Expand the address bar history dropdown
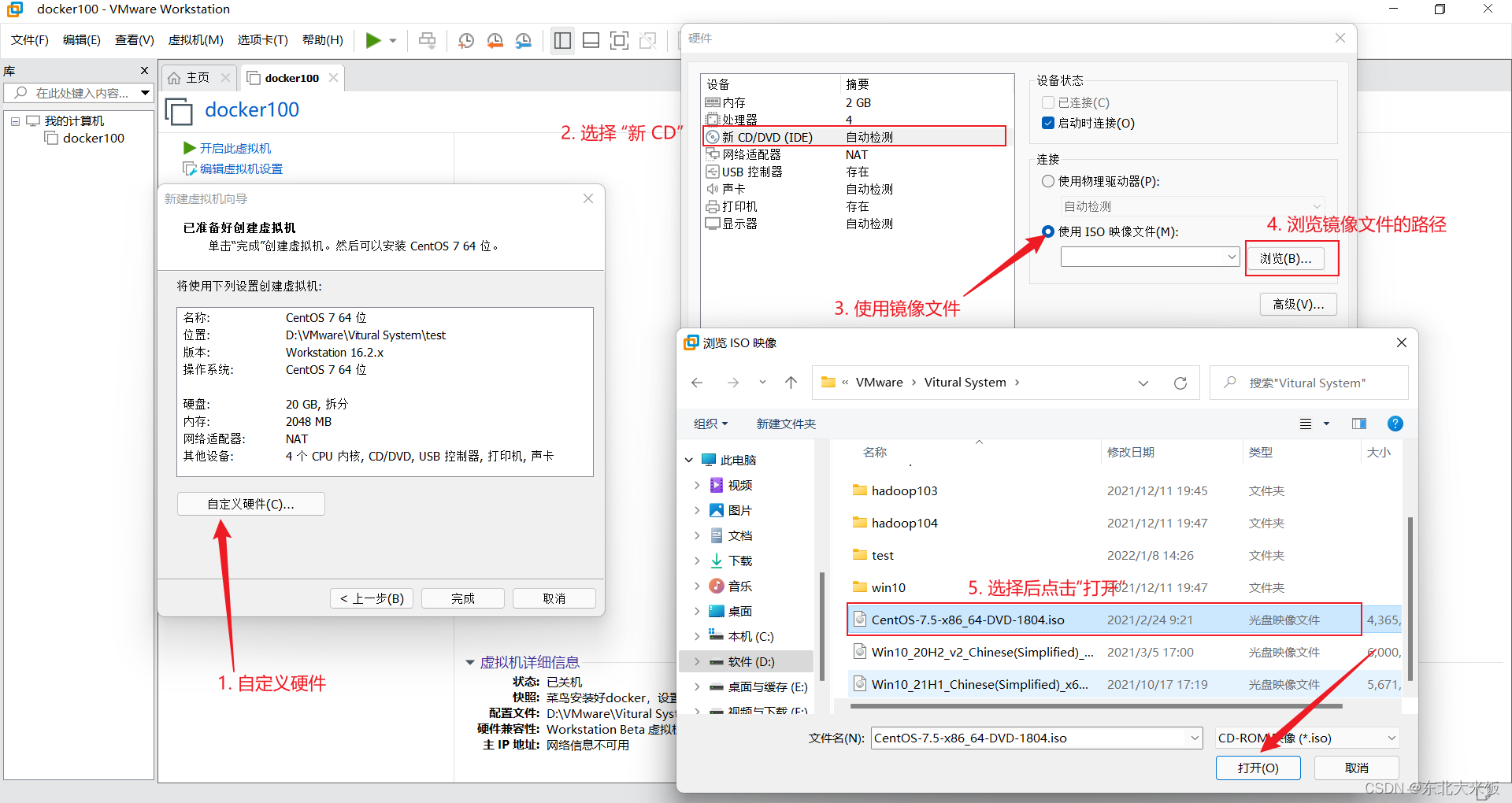 click(x=1143, y=383)
